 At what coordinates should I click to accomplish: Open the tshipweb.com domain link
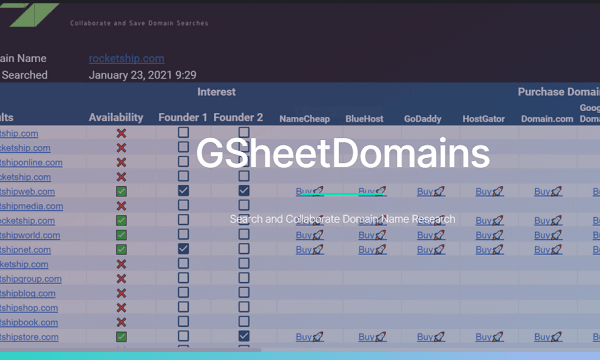tap(27, 192)
